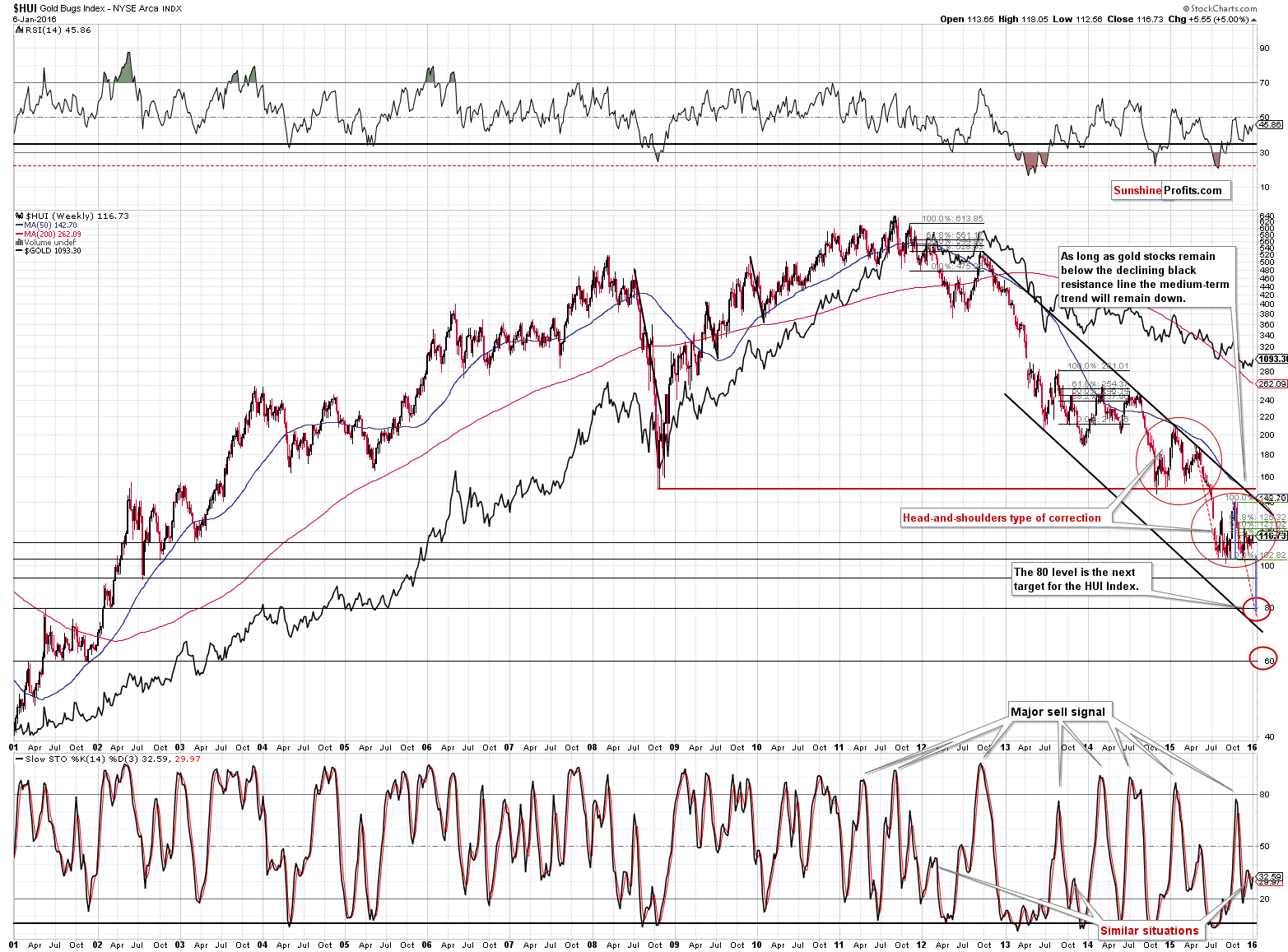The image size is (1288, 952).
Task: Click the Close 116.73 value in header
Action: point(1135,19)
